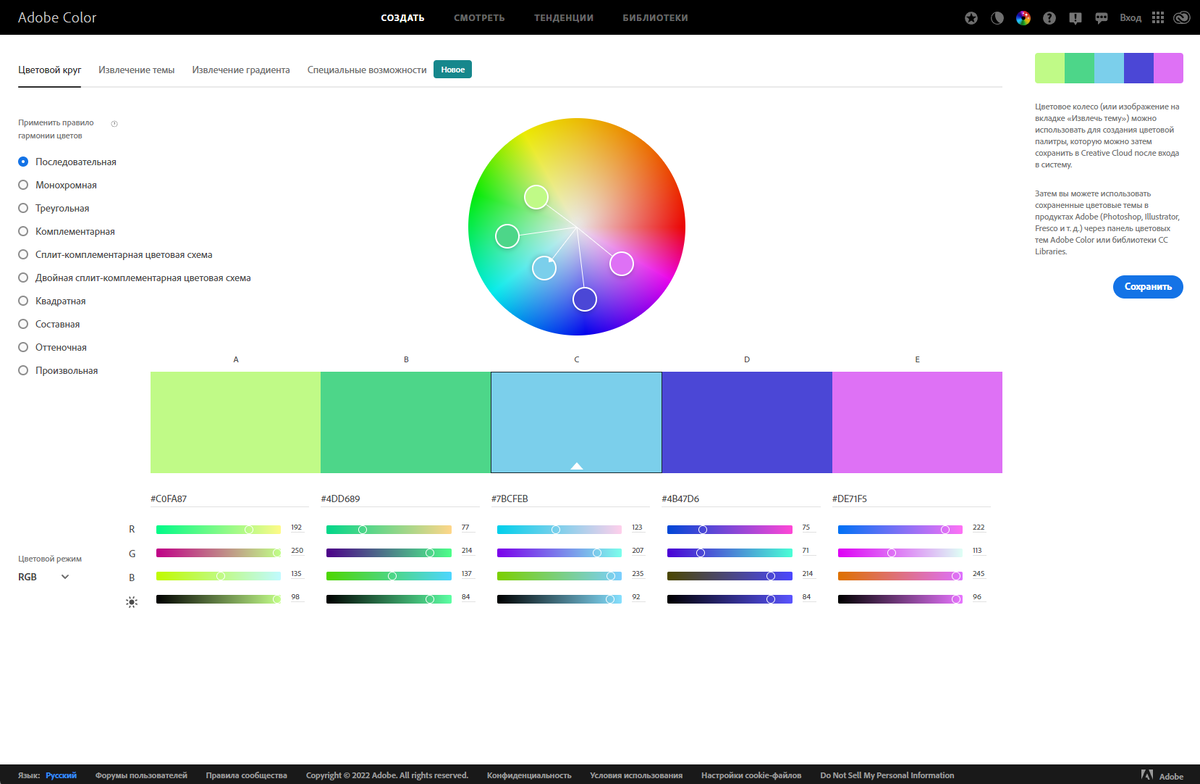1200x784 pixels.
Task: Click the Creative Cloud icon
Action: (x=1182, y=18)
